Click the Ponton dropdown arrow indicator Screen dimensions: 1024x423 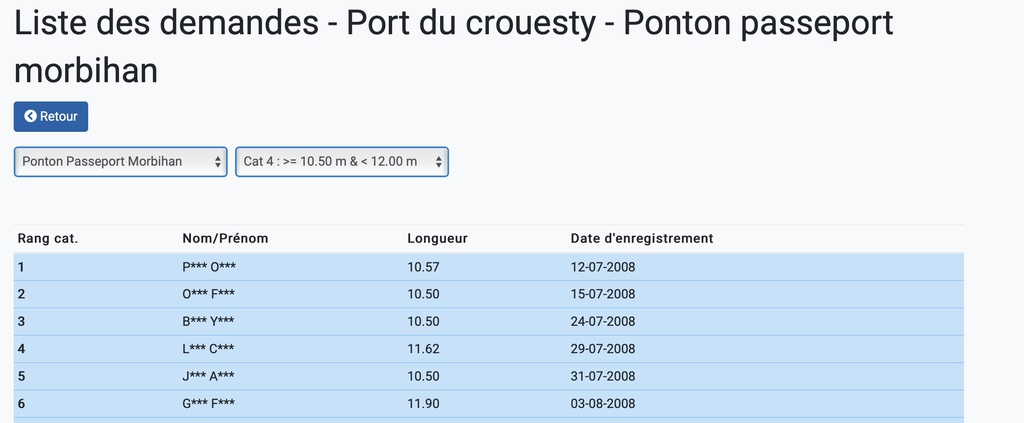pyautogui.click(x=217, y=161)
